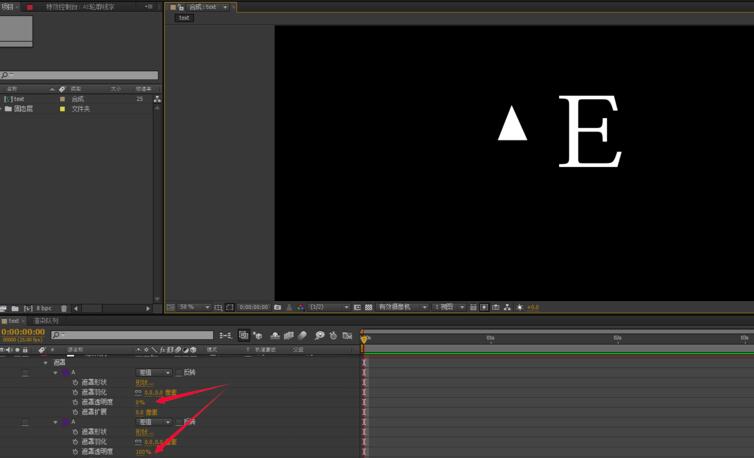Screen dimensions: 754x458
Task: Toggle the transparency grid icon
Action: pyautogui.click(x=368, y=307)
